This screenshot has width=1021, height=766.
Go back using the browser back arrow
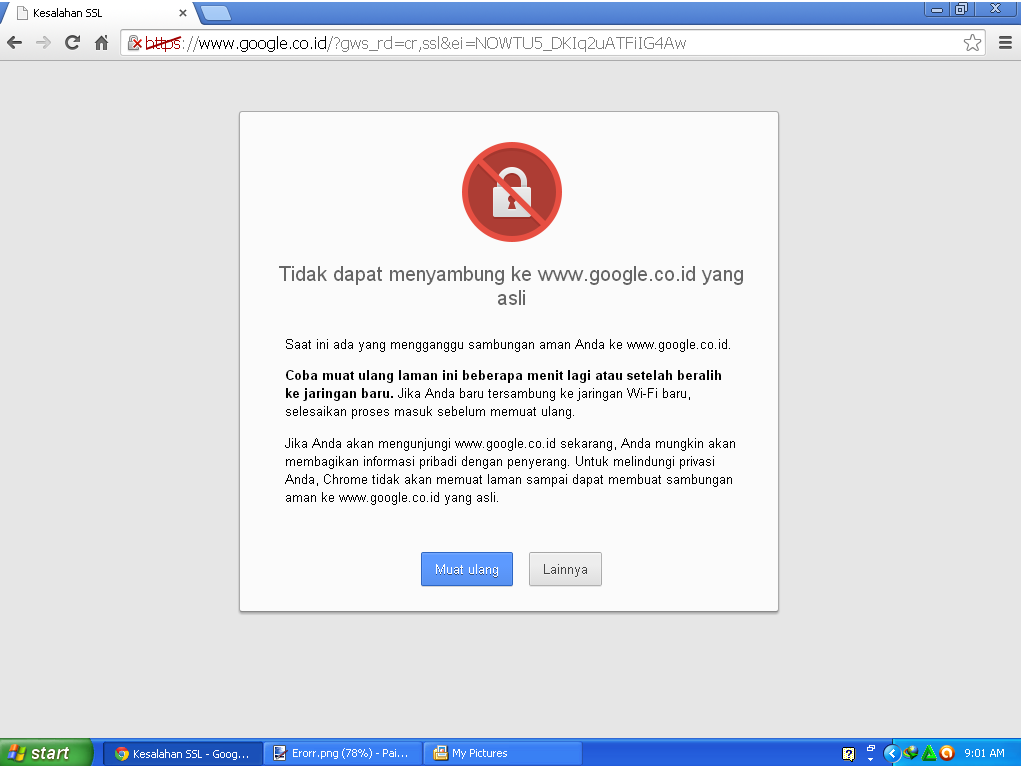click(x=14, y=43)
